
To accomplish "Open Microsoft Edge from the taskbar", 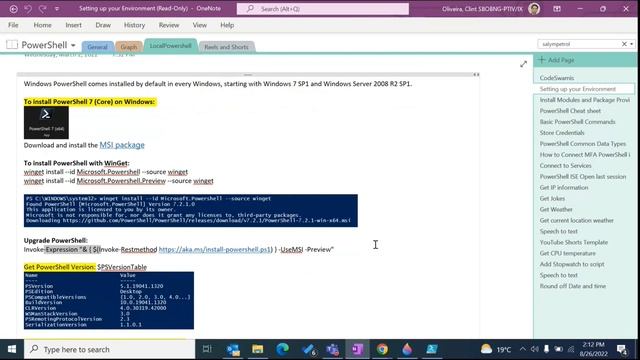I will pos(282,349).
